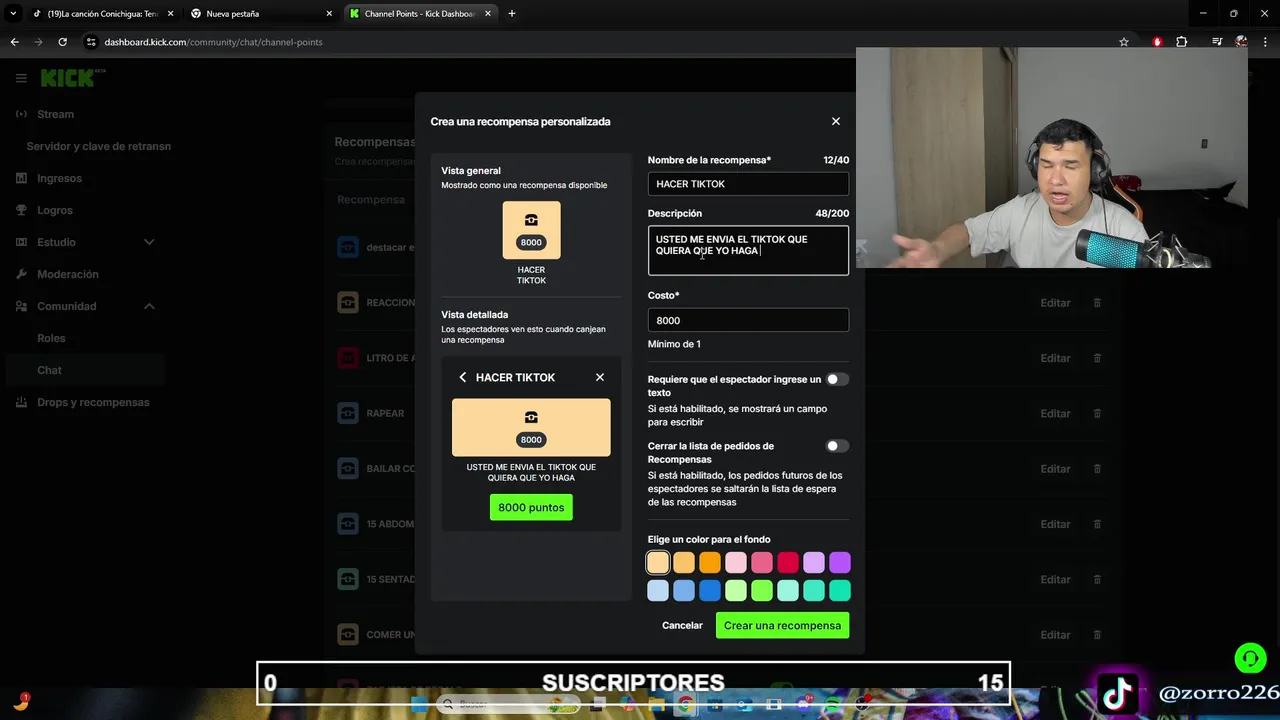Switch to the La canción Conichigua tab
The height and width of the screenshot is (720, 1280).
click(103, 14)
